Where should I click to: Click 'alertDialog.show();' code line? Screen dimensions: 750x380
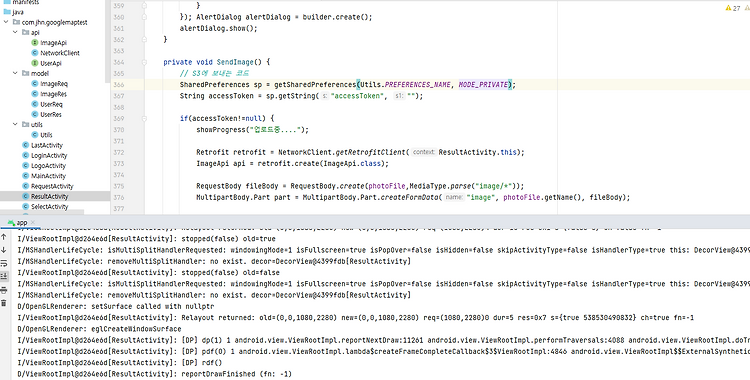pyautogui.click(x=219, y=28)
